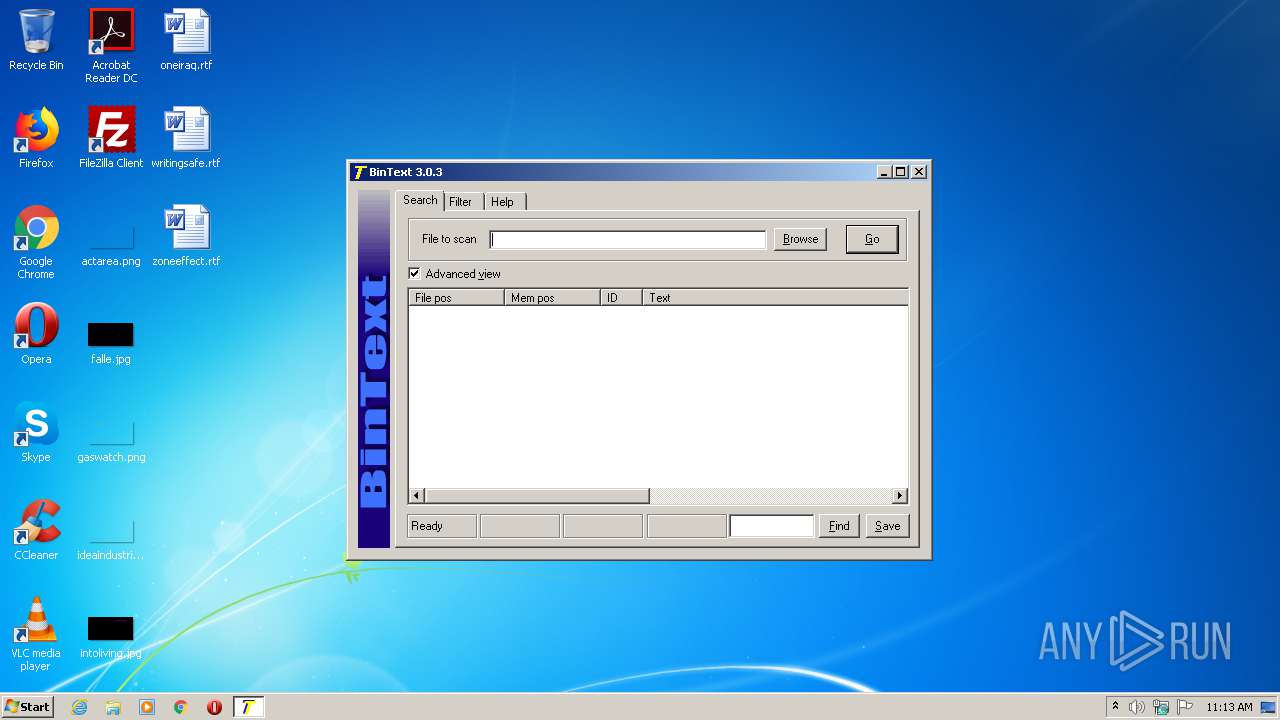Launch Firefox from the desktop
Viewport: 1280px width, 720px height.
(x=36, y=138)
